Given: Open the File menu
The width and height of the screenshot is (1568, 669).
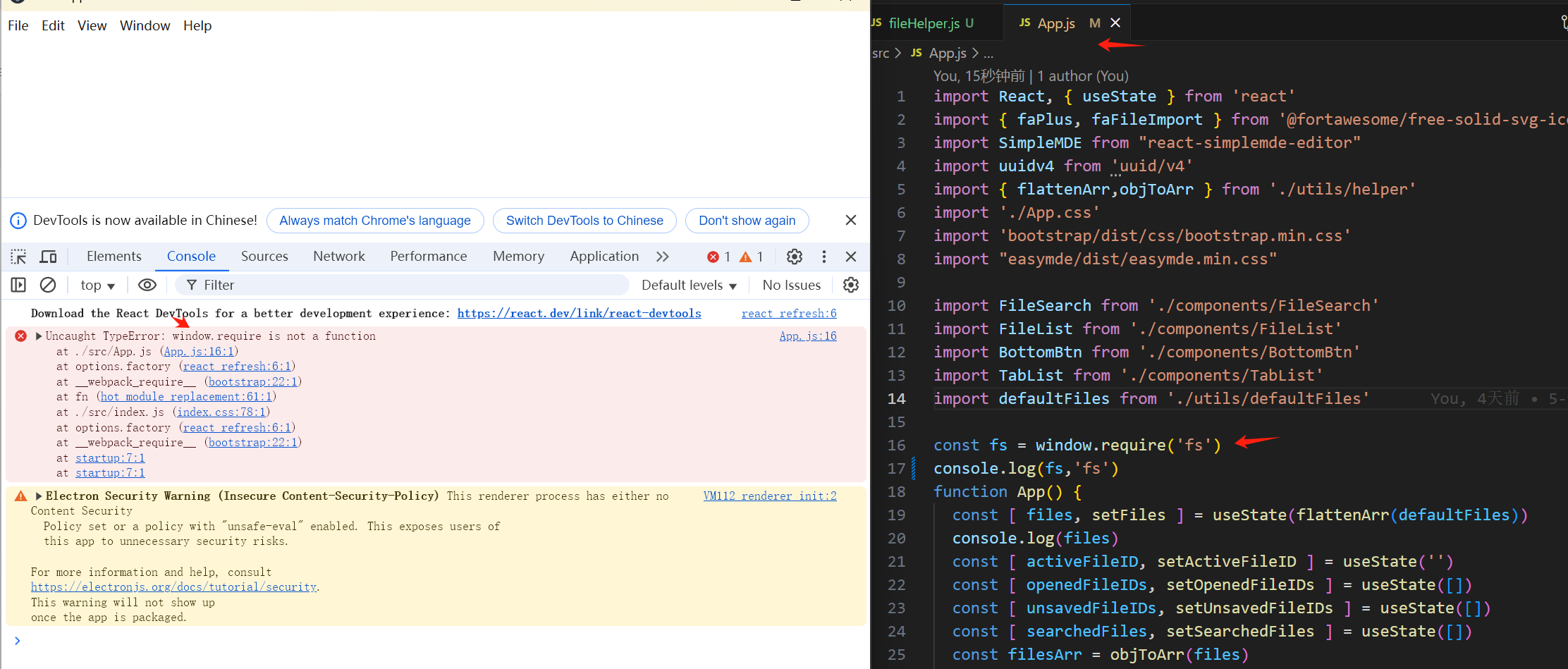Looking at the screenshot, I should 18,25.
